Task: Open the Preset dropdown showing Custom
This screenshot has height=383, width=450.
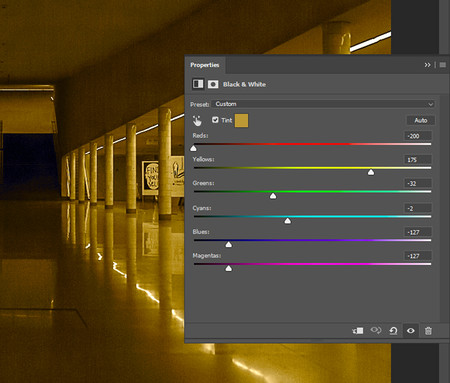Action: (x=323, y=104)
